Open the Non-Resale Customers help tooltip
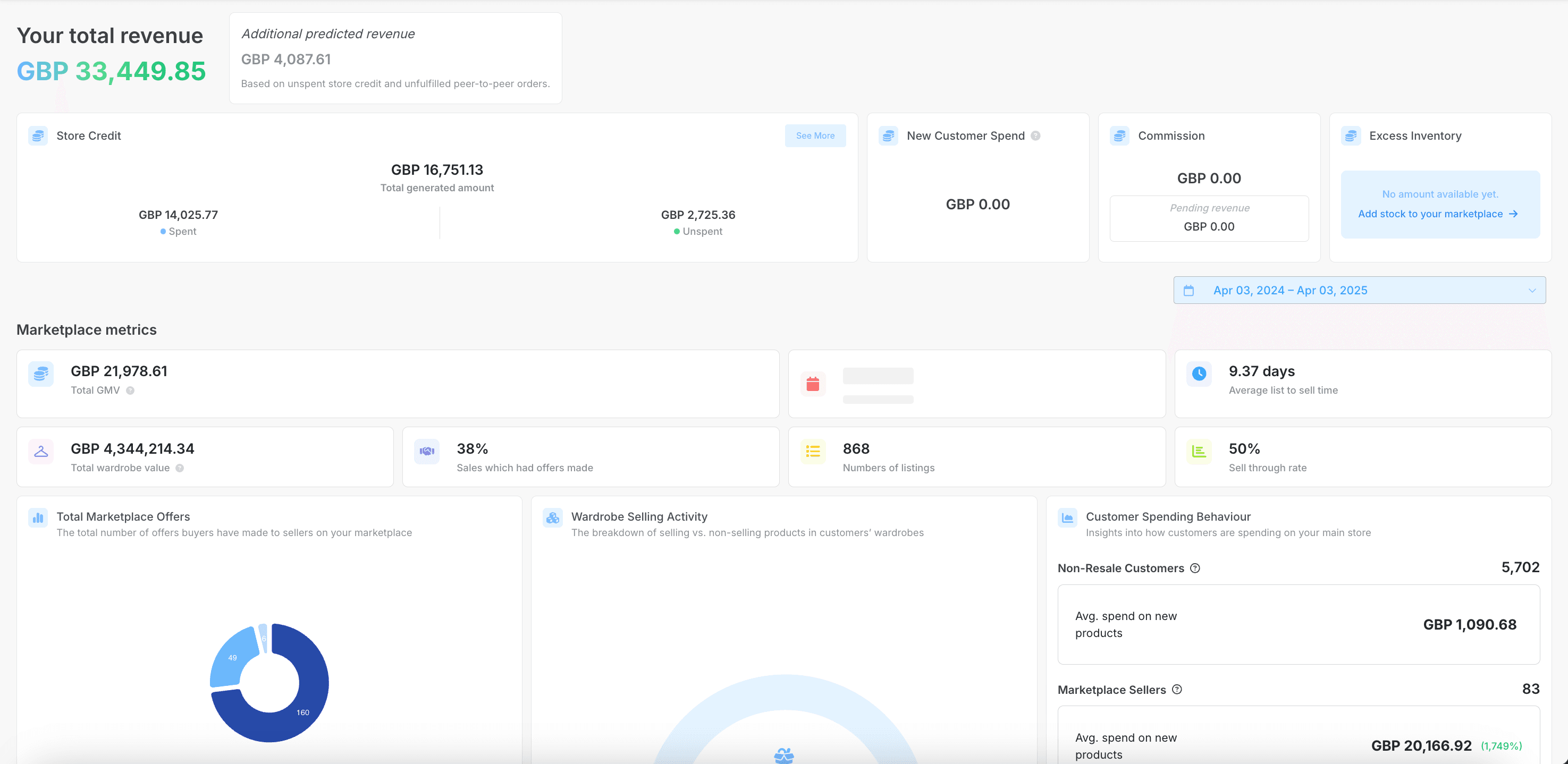This screenshot has width=1568, height=764. tap(1195, 567)
